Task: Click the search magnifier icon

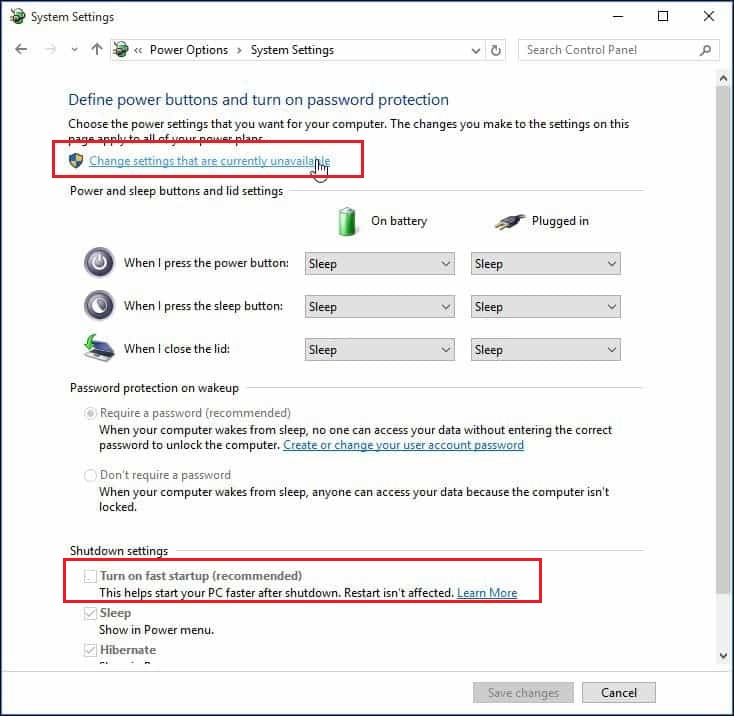Action: 705,50
